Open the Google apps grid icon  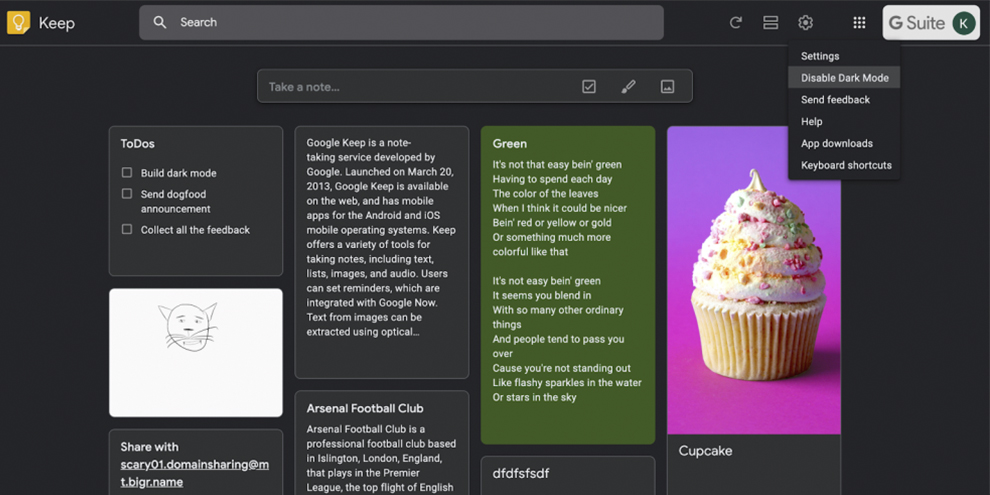pyautogui.click(x=859, y=23)
